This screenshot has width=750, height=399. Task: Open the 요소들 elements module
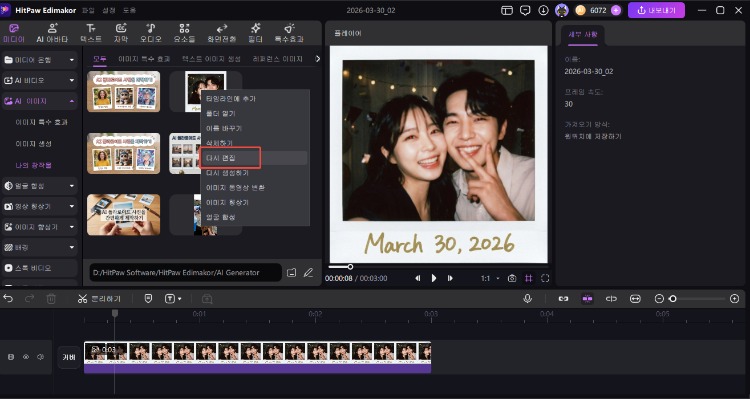tap(184, 33)
